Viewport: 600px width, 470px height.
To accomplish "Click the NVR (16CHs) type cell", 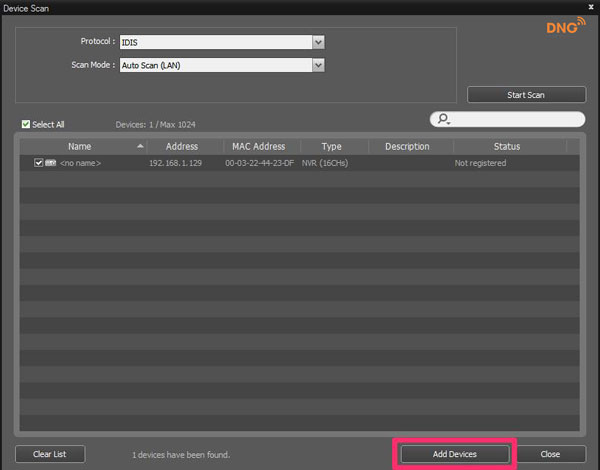I will [x=325, y=163].
